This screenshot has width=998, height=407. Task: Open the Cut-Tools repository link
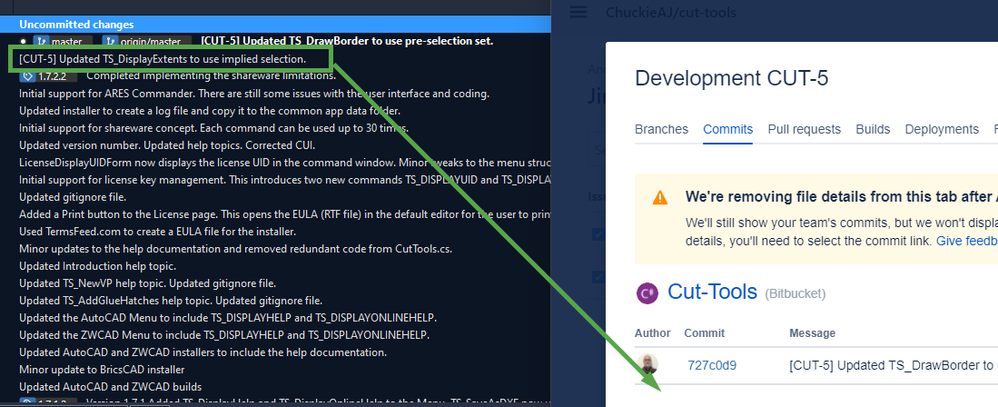click(x=712, y=292)
